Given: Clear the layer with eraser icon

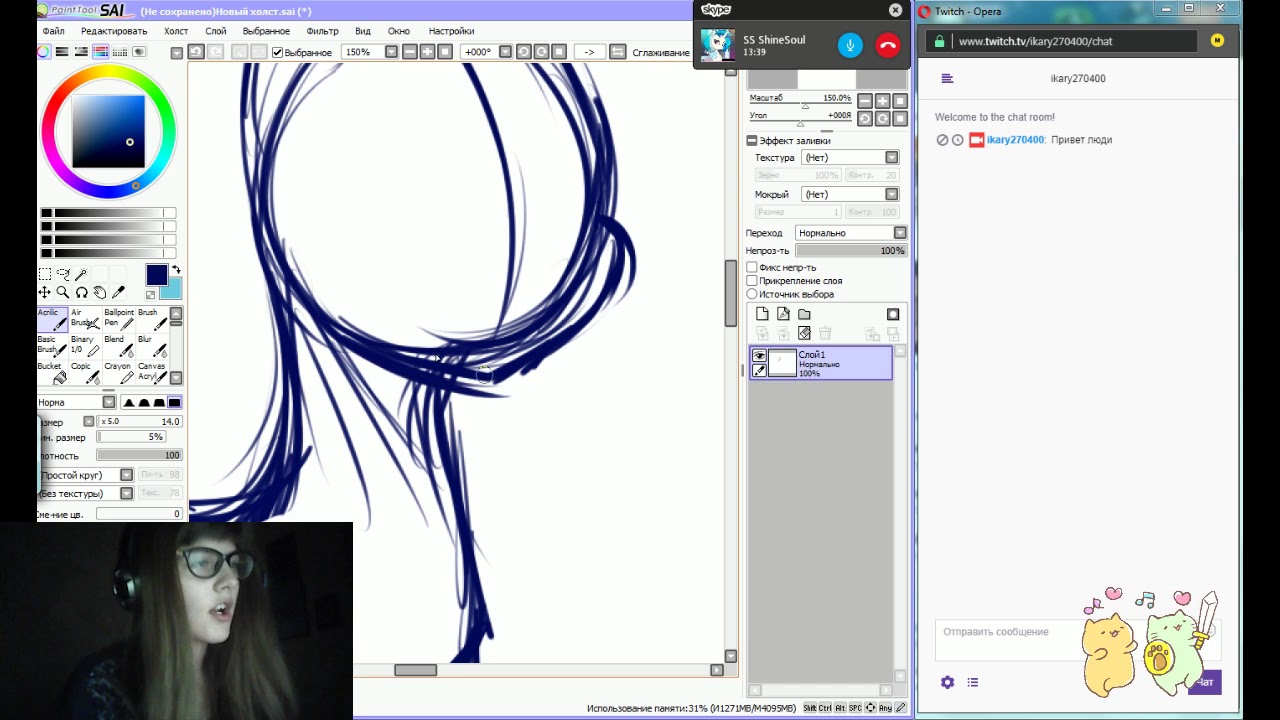Looking at the screenshot, I should [804, 333].
